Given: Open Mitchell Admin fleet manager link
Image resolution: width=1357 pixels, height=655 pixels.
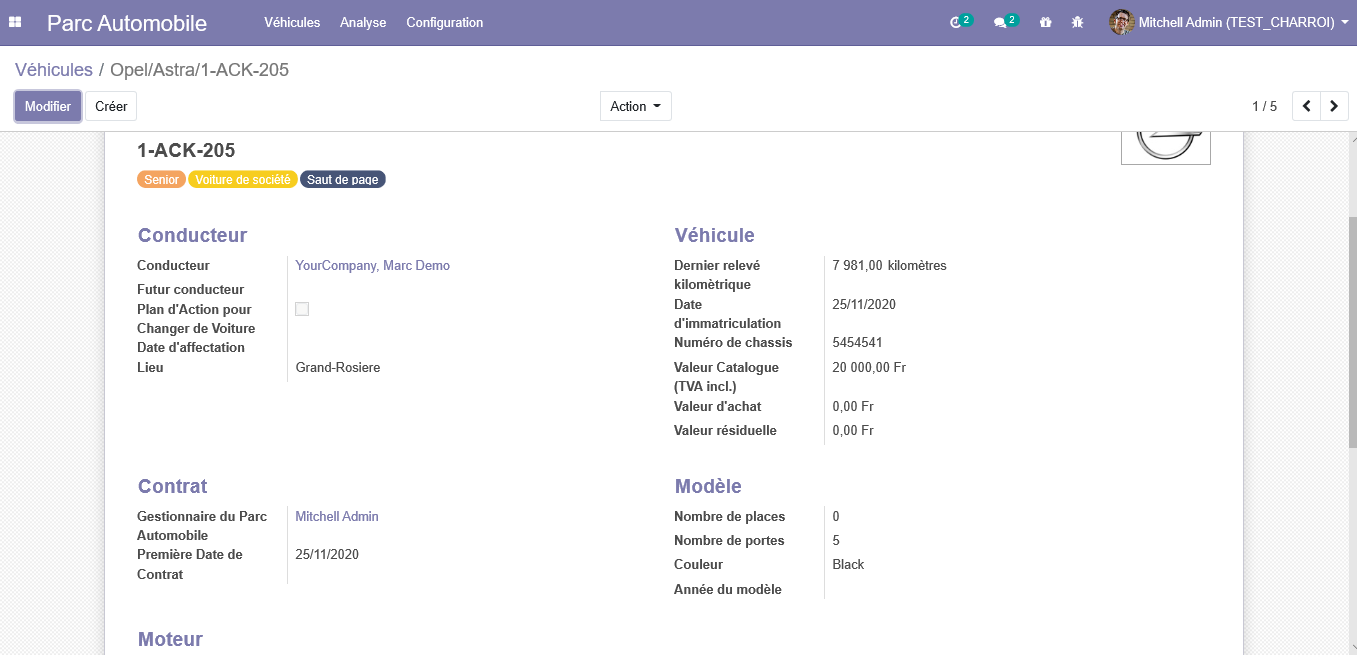Looking at the screenshot, I should 337,516.
